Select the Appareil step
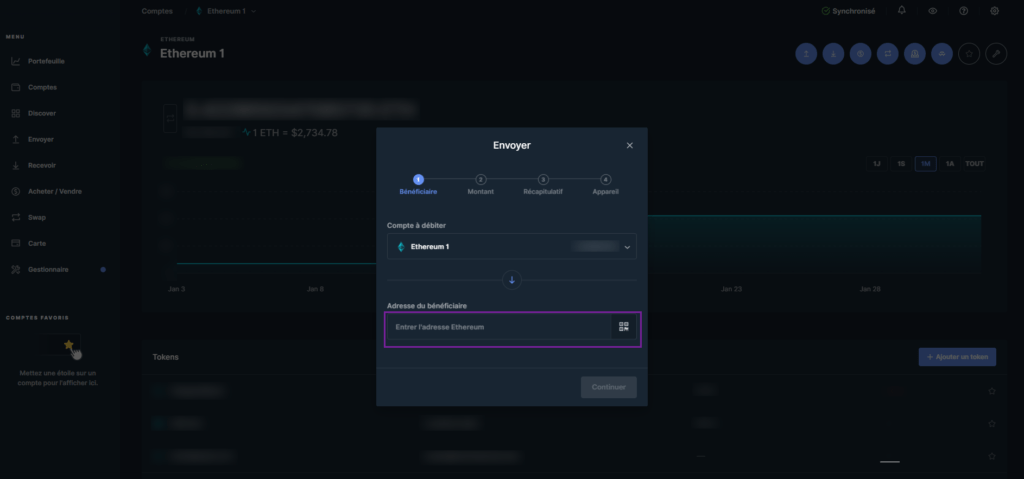Image resolution: width=1024 pixels, height=479 pixels. 605,185
